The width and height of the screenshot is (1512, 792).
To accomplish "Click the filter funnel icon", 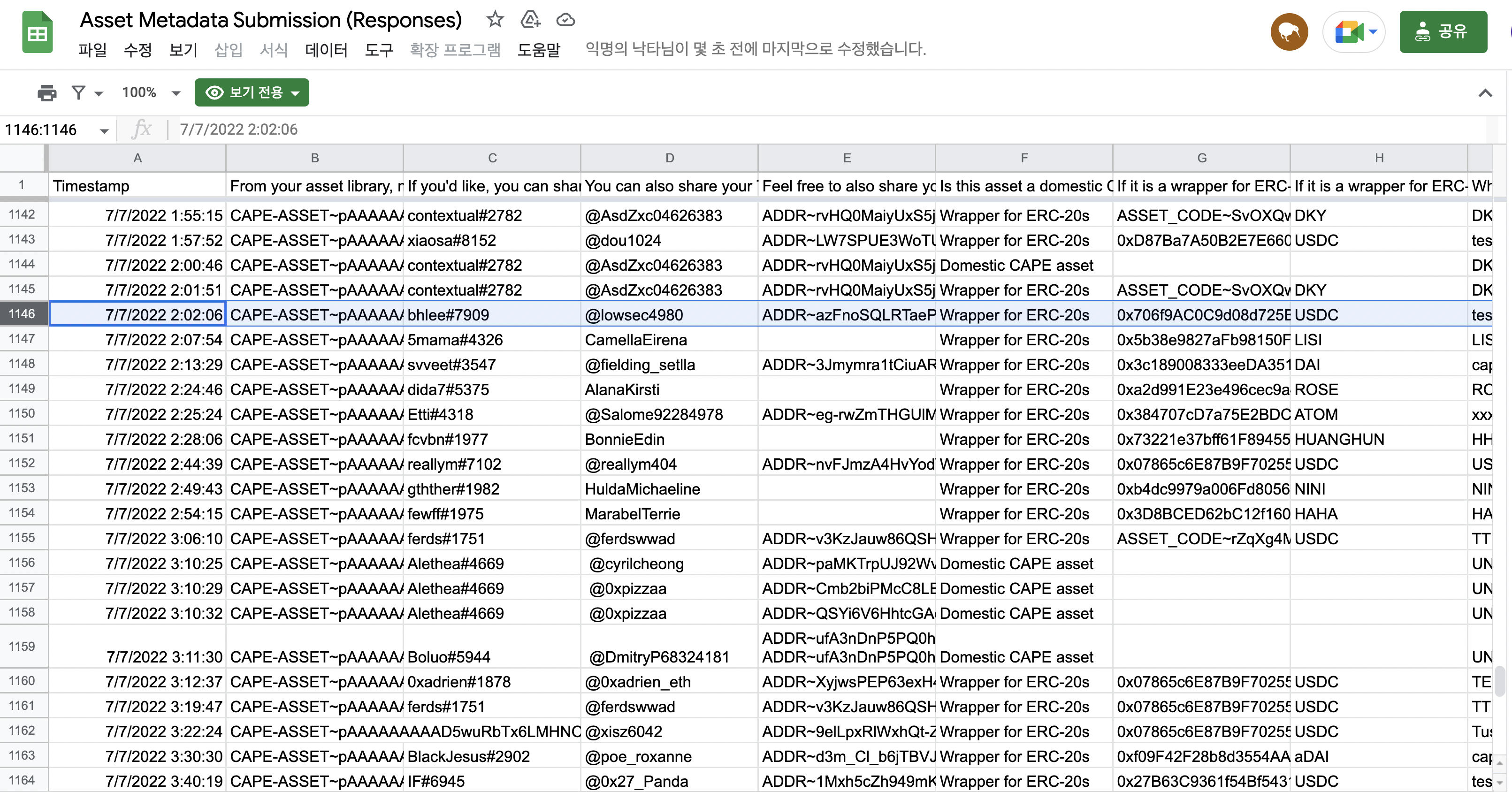I will click(79, 93).
